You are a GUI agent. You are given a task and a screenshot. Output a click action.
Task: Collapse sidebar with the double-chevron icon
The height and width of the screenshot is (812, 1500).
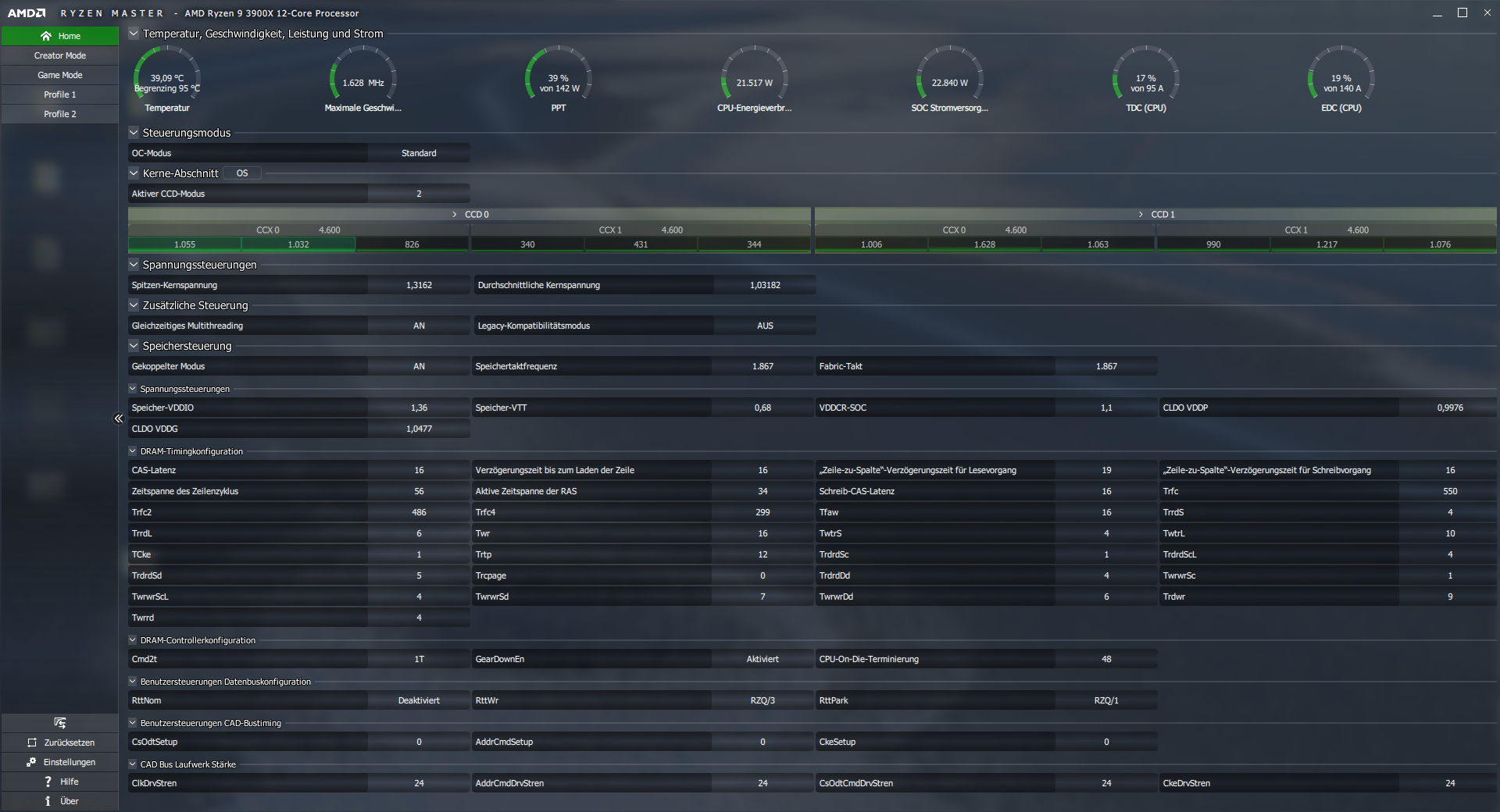(119, 418)
